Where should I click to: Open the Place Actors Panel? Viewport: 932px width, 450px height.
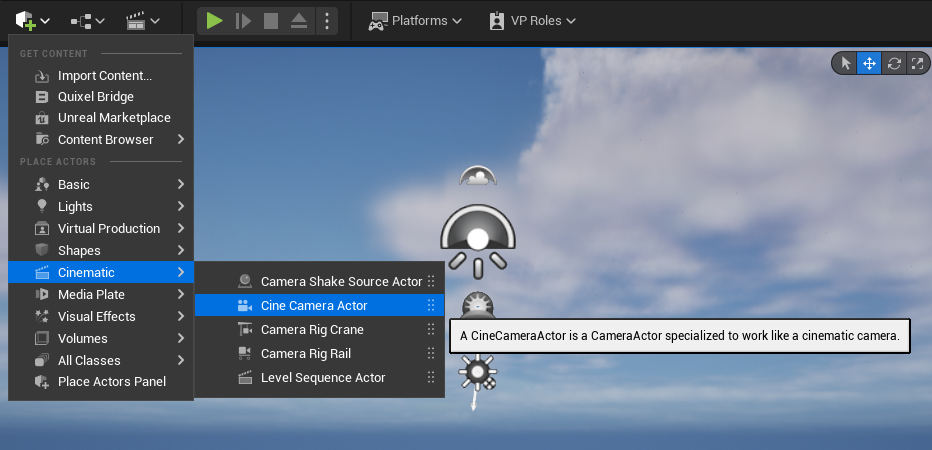tap(101, 382)
